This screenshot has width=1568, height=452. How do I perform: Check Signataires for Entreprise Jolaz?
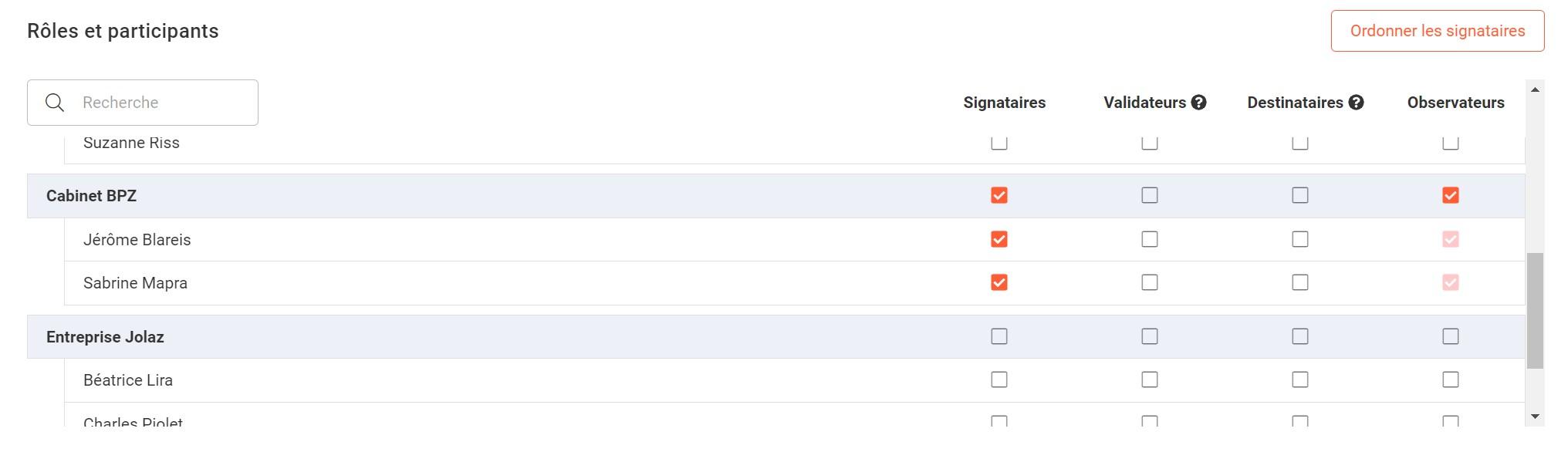[x=999, y=336]
